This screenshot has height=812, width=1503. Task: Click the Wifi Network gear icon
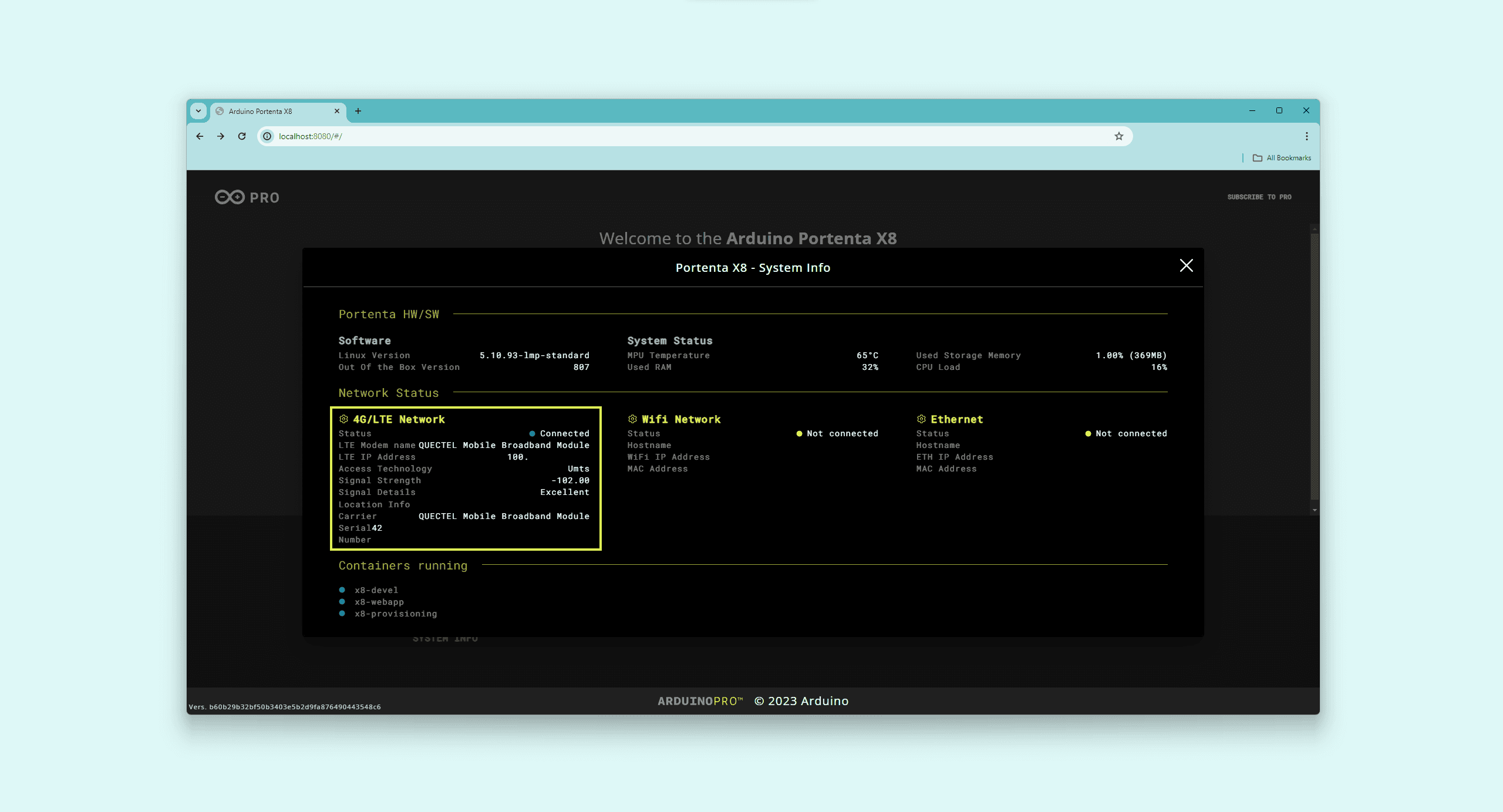coord(632,419)
